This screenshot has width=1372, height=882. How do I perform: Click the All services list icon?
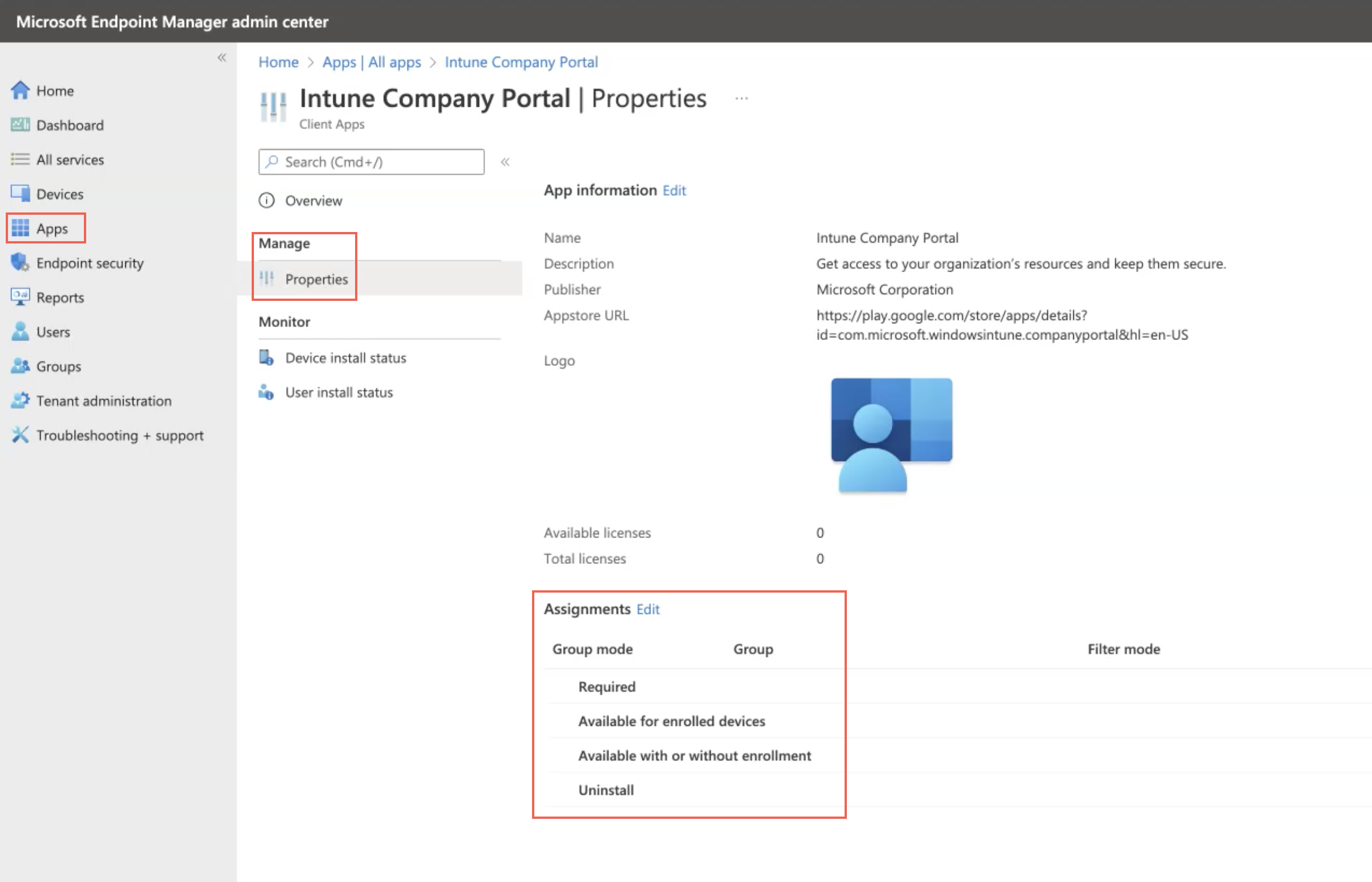(20, 159)
